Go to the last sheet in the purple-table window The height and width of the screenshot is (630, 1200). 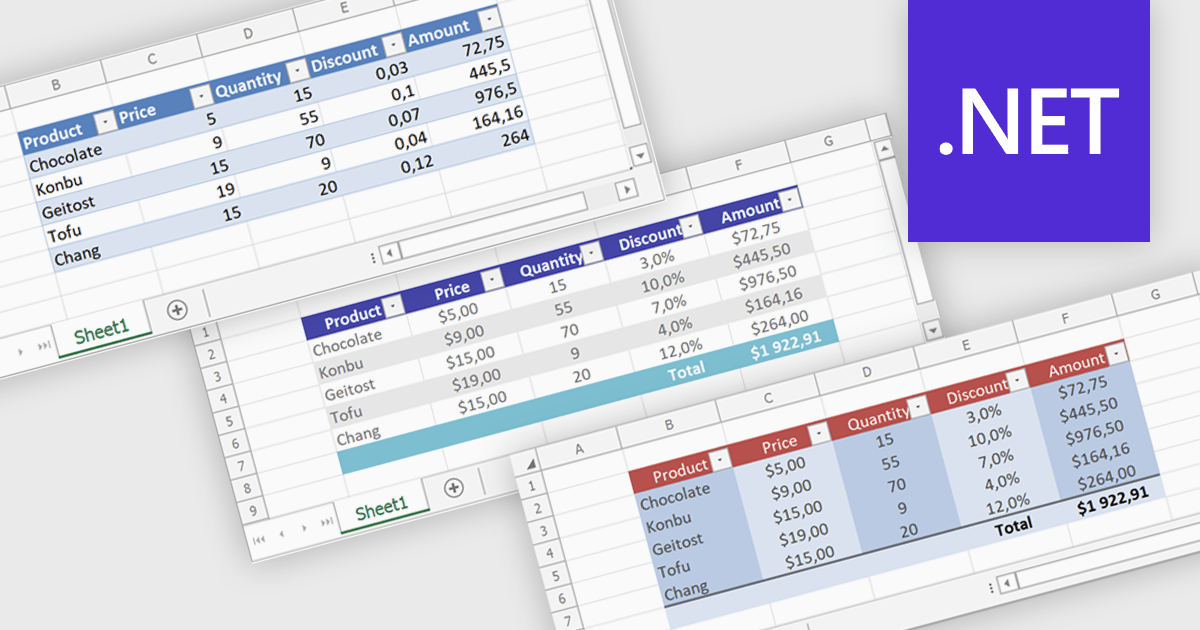[x=326, y=521]
